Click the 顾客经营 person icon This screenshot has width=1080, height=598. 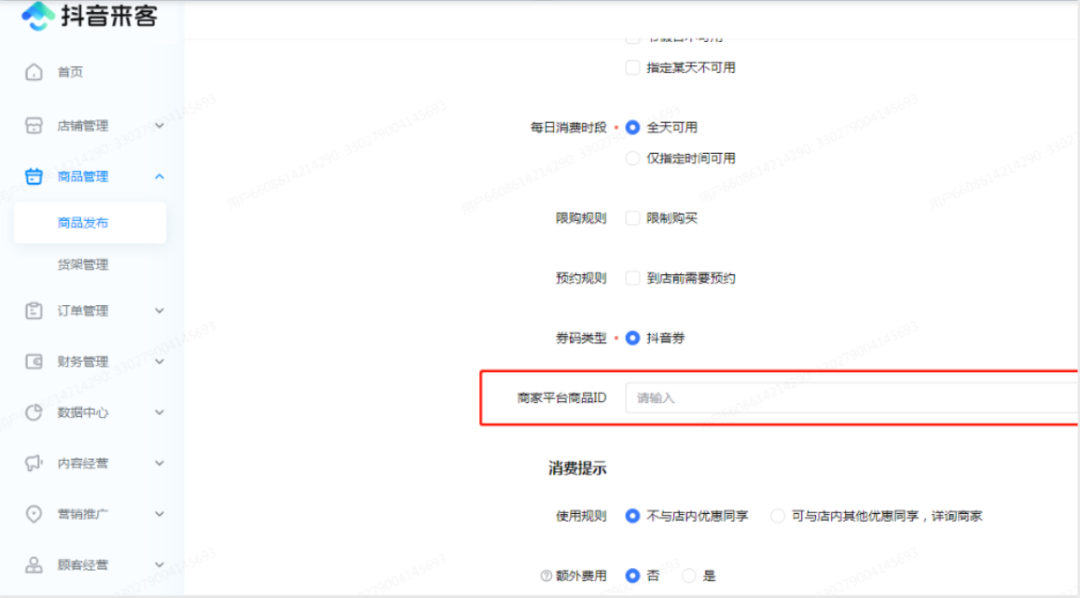click(x=34, y=565)
